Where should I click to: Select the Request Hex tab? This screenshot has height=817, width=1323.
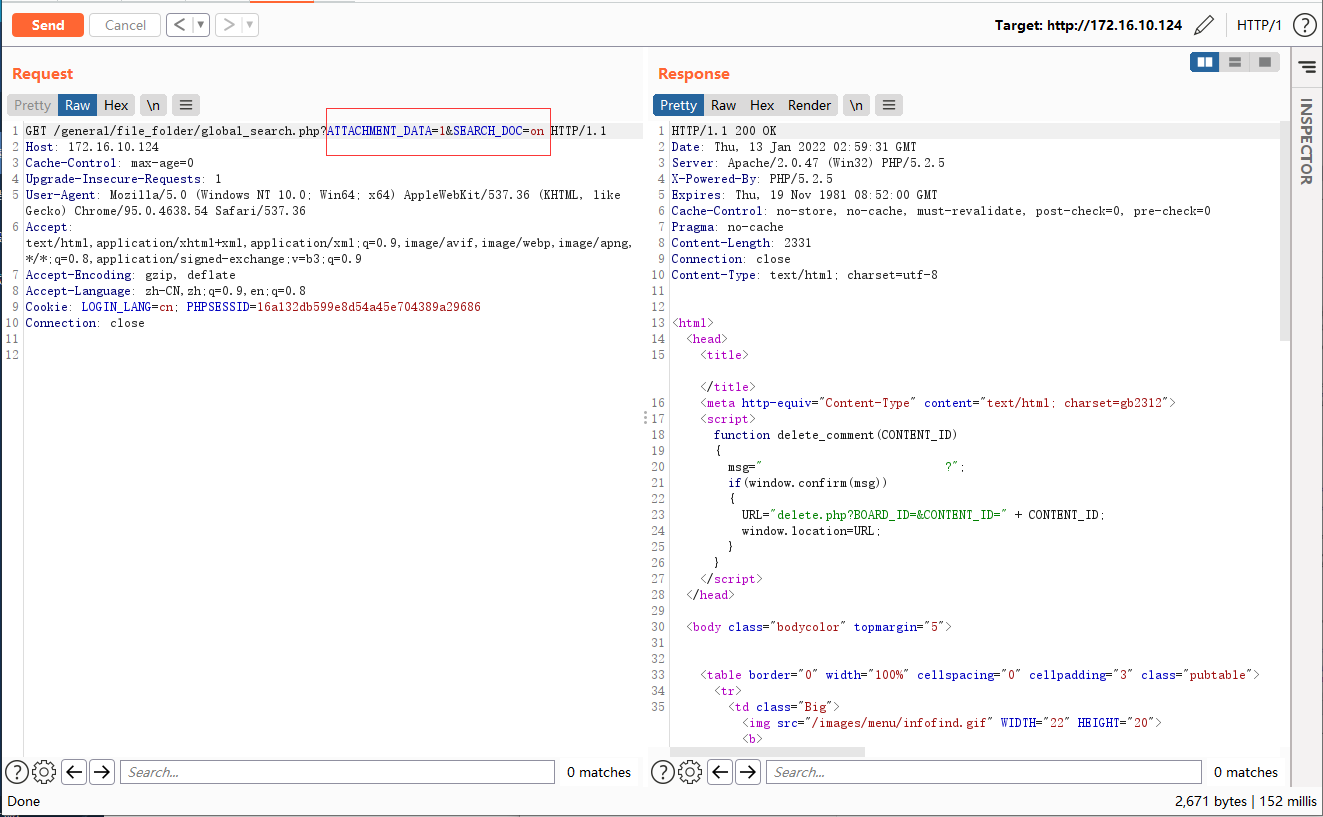click(x=116, y=105)
